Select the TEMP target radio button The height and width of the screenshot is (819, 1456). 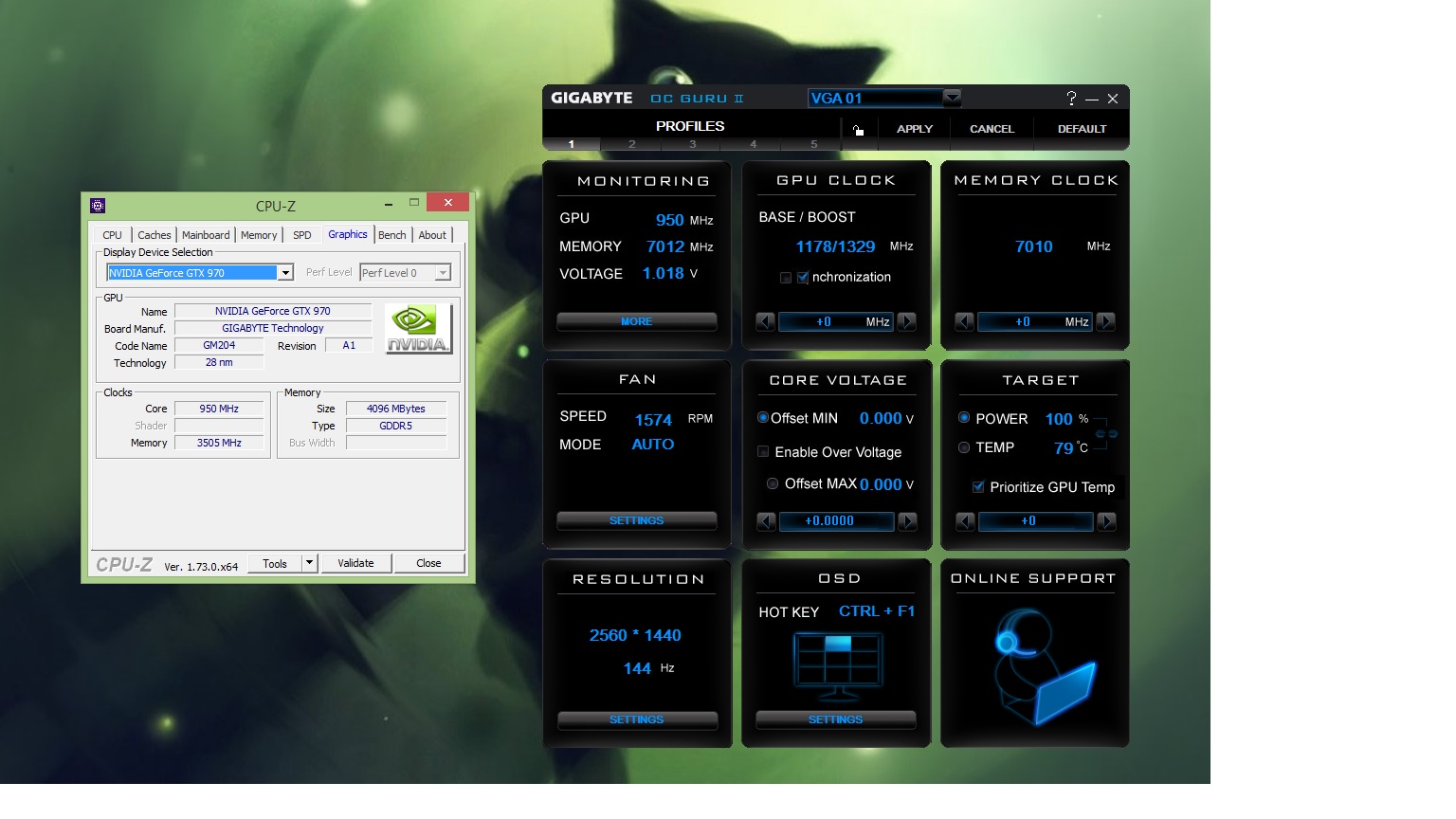pyautogui.click(x=964, y=447)
